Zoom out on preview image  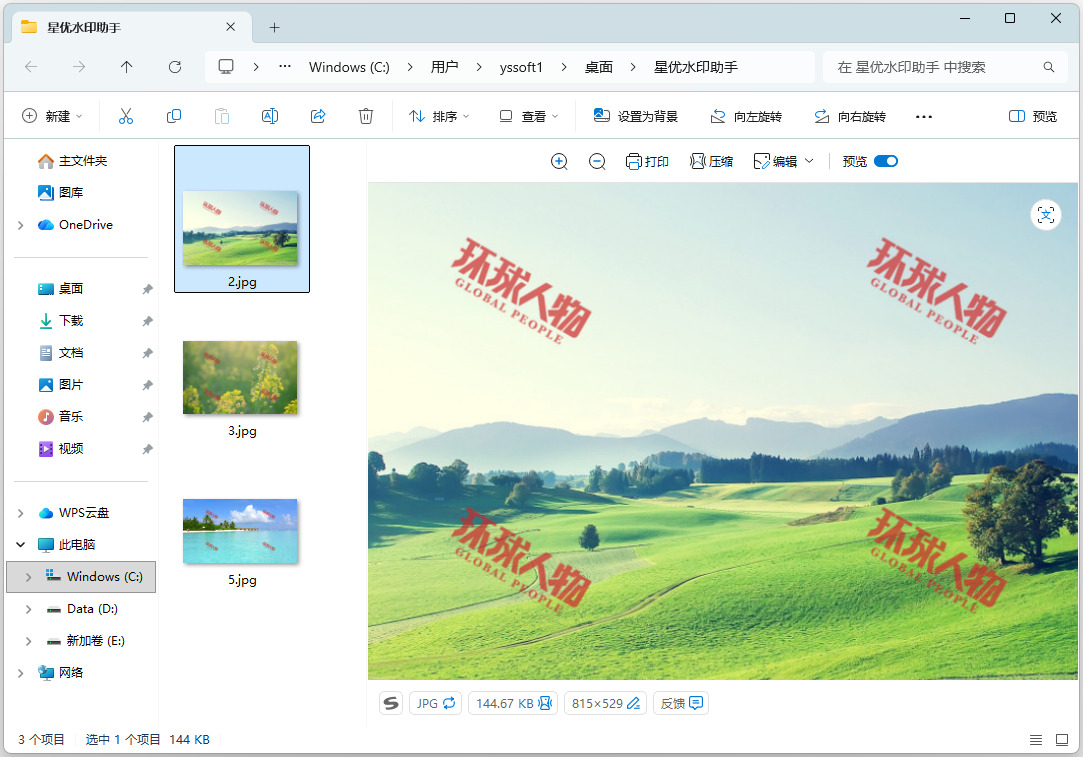[597, 162]
